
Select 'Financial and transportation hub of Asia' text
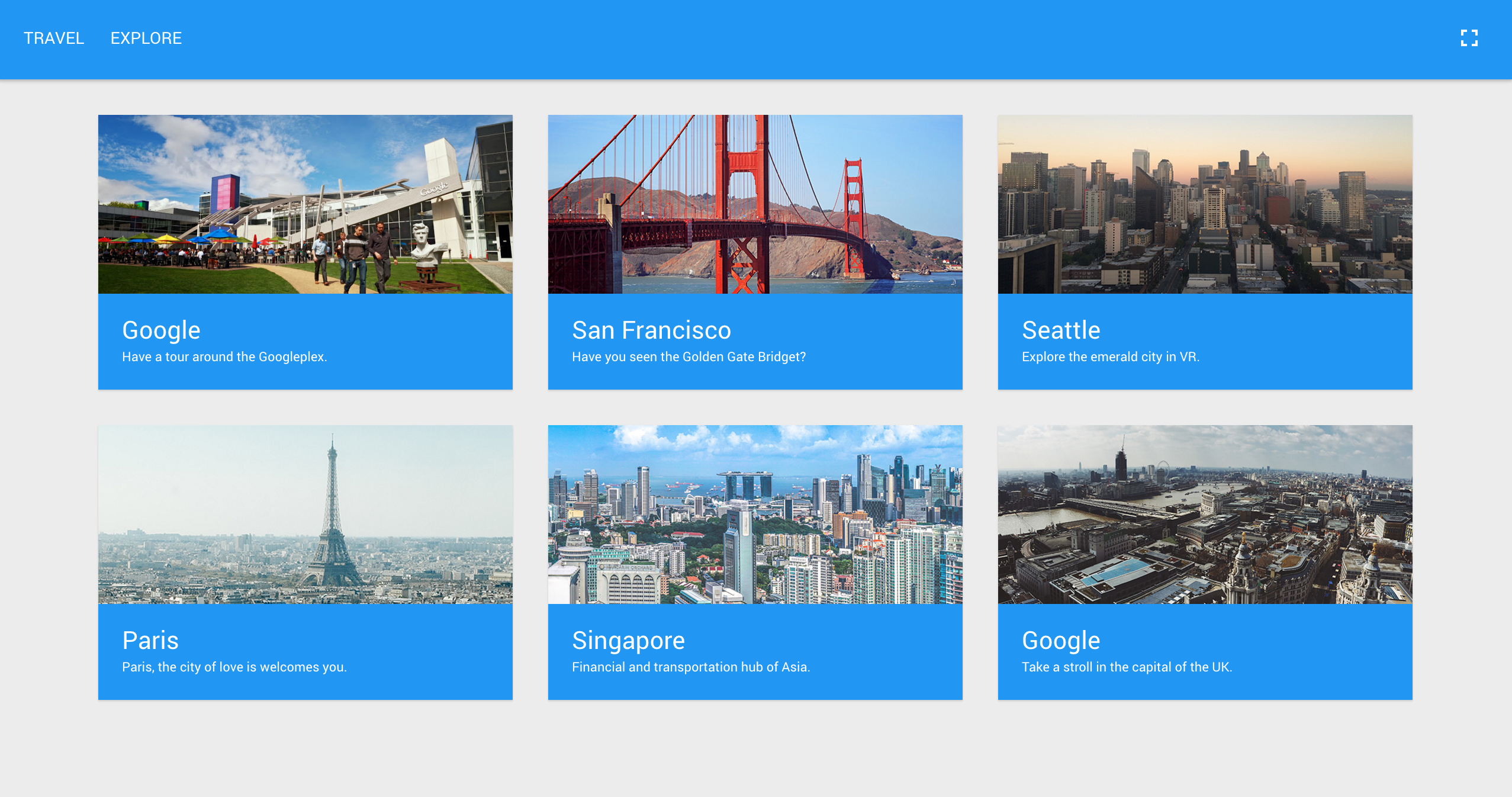690,667
